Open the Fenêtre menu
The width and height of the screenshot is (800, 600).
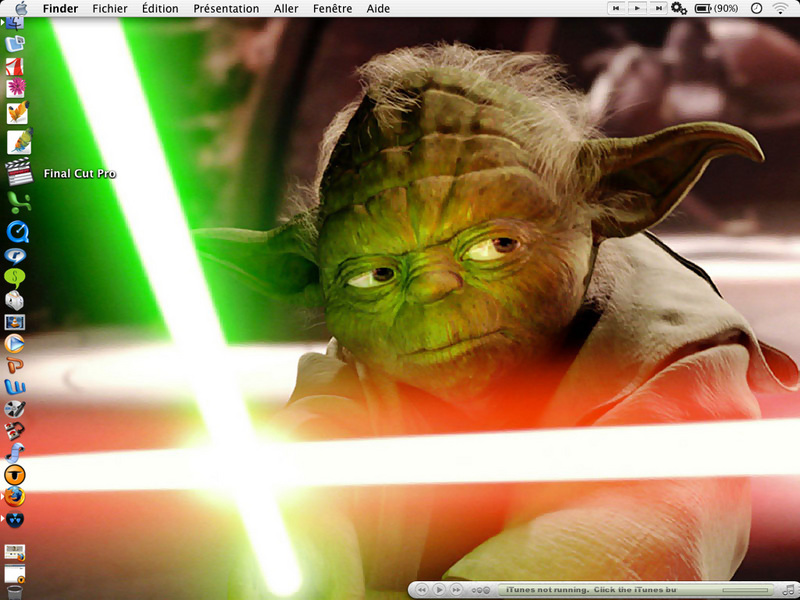tap(332, 9)
